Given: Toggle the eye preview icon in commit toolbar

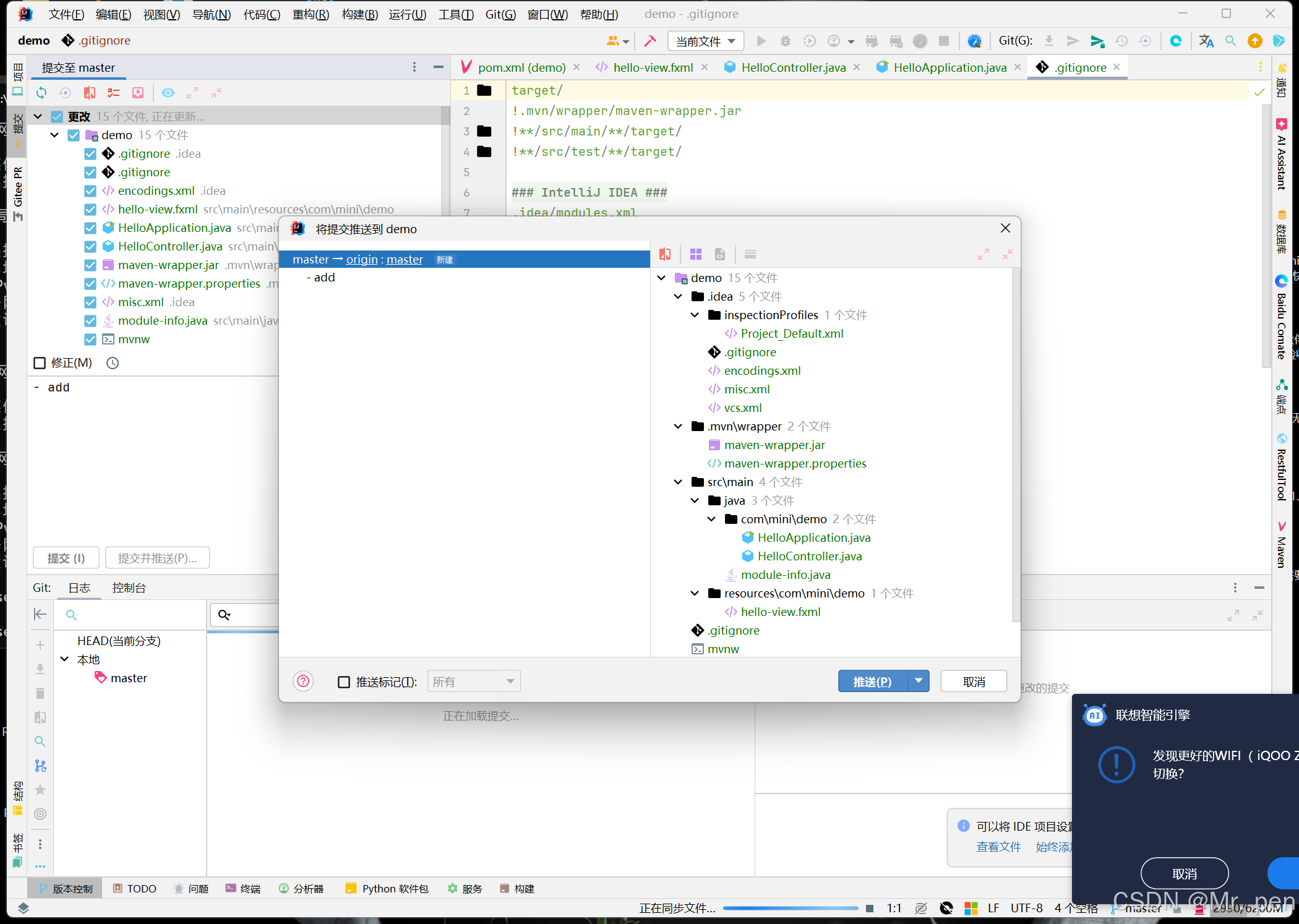Looking at the screenshot, I should [x=168, y=93].
